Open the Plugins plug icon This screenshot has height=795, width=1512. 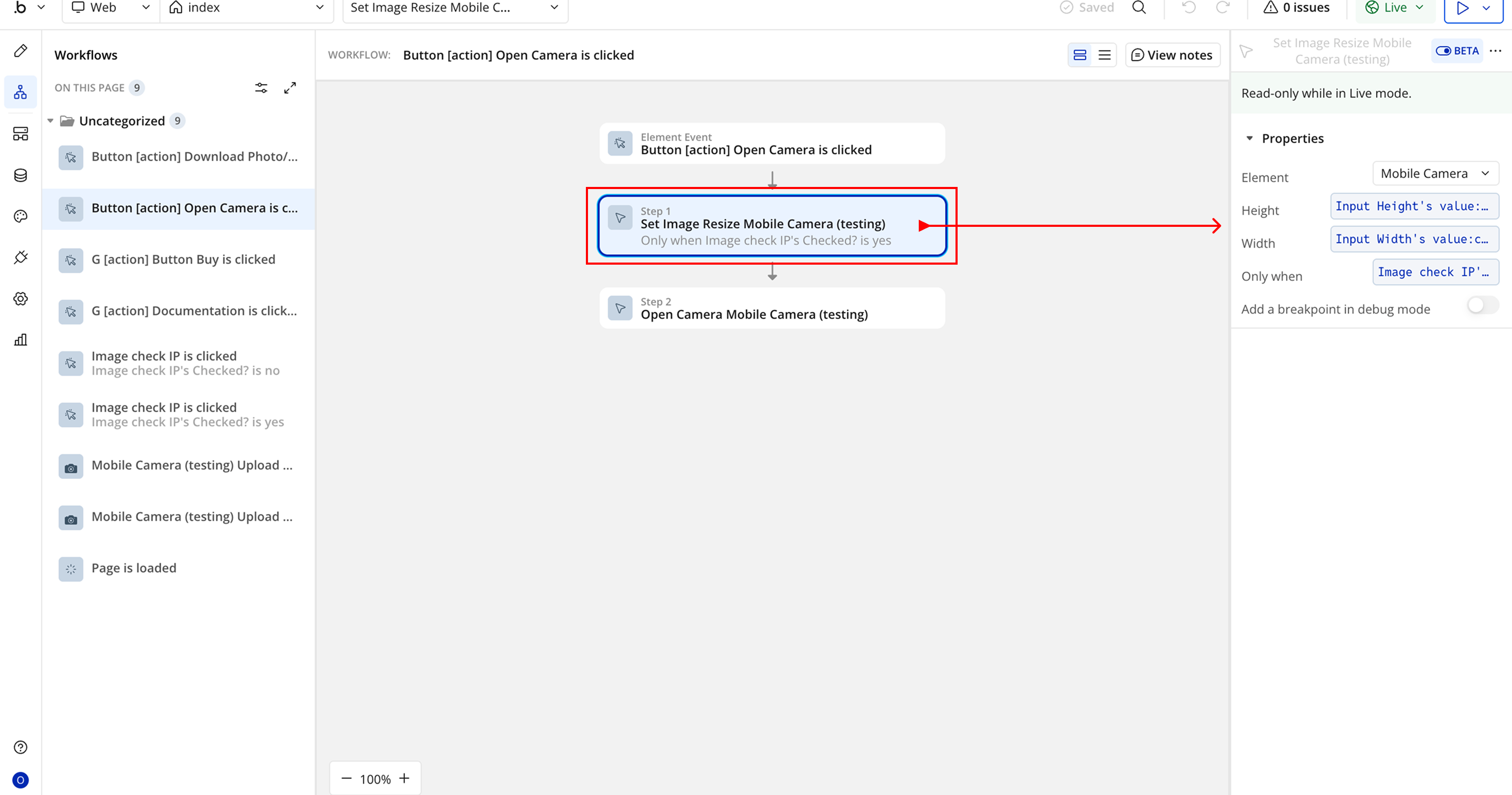tap(20, 257)
